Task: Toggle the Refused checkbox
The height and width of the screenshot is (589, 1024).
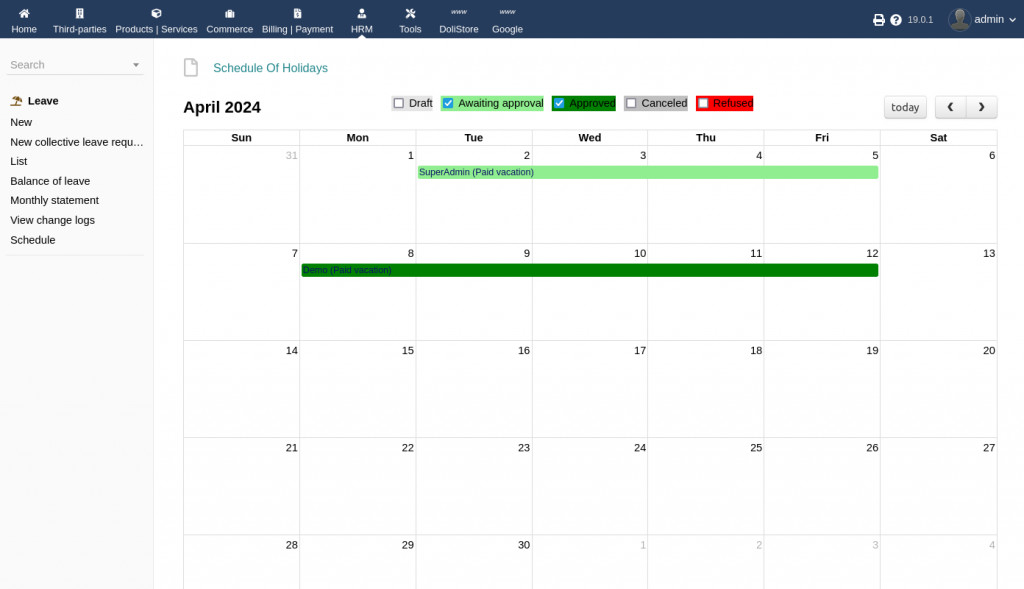Action: [703, 103]
